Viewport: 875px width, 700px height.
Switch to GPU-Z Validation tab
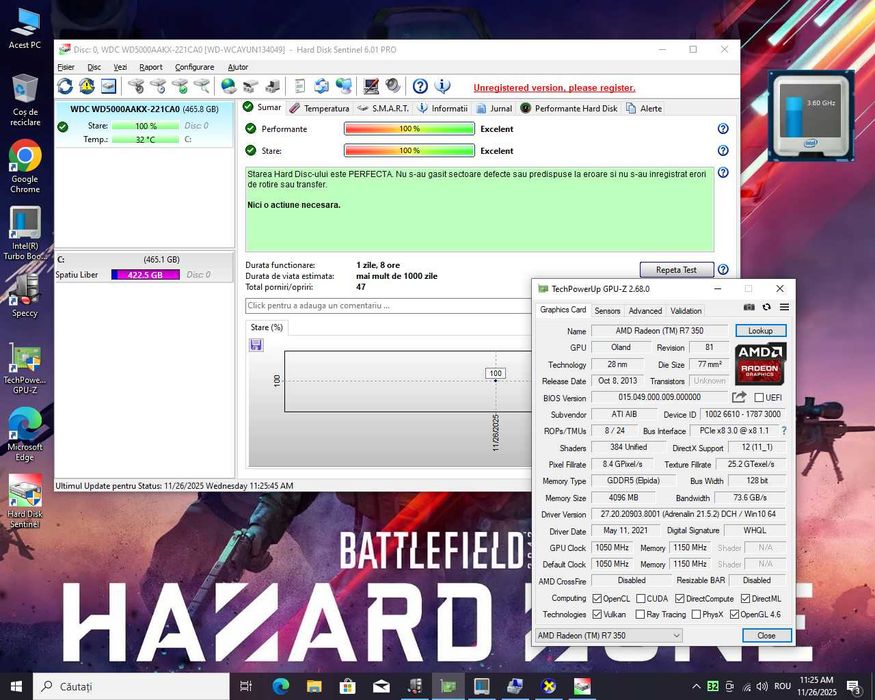pos(686,311)
